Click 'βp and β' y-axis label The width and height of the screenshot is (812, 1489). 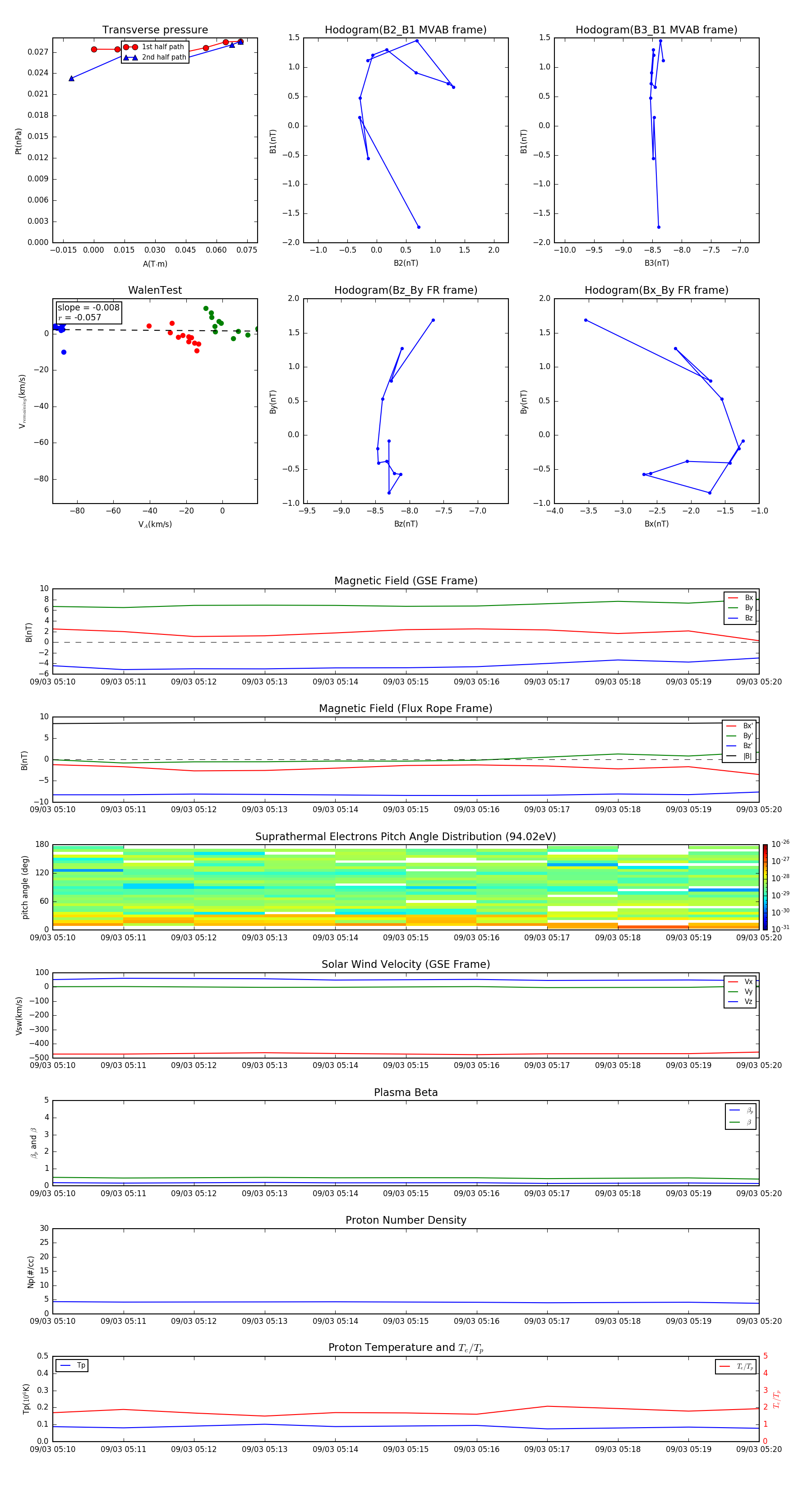pos(33,1143)
